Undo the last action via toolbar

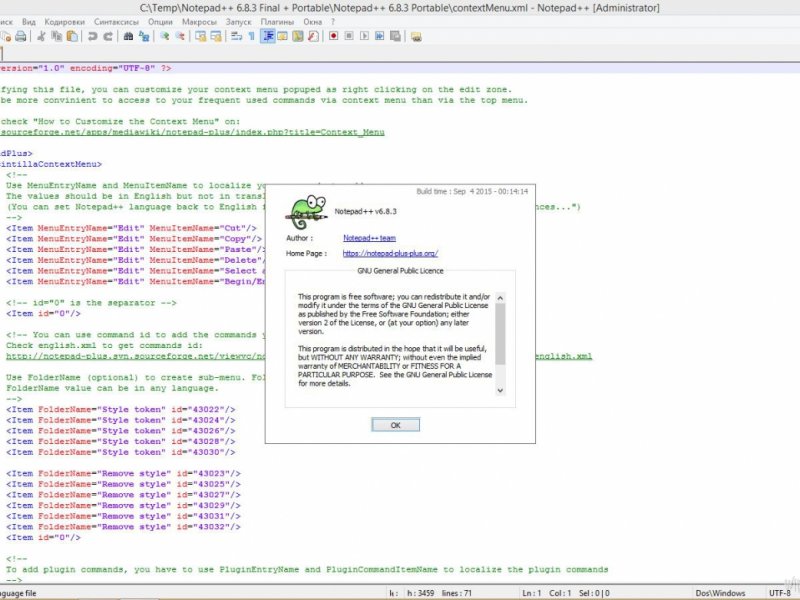coord(92,36)
